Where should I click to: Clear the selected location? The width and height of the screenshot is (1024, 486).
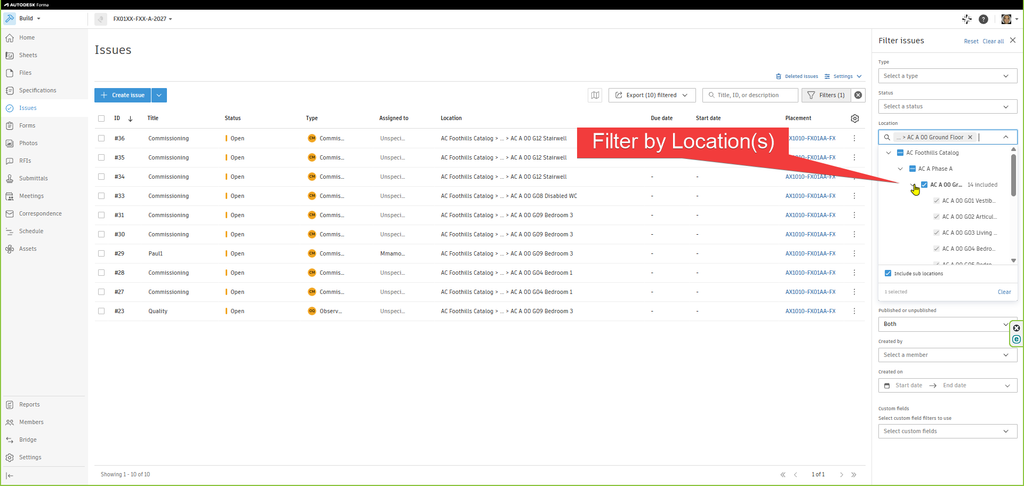coord(1004,292)
